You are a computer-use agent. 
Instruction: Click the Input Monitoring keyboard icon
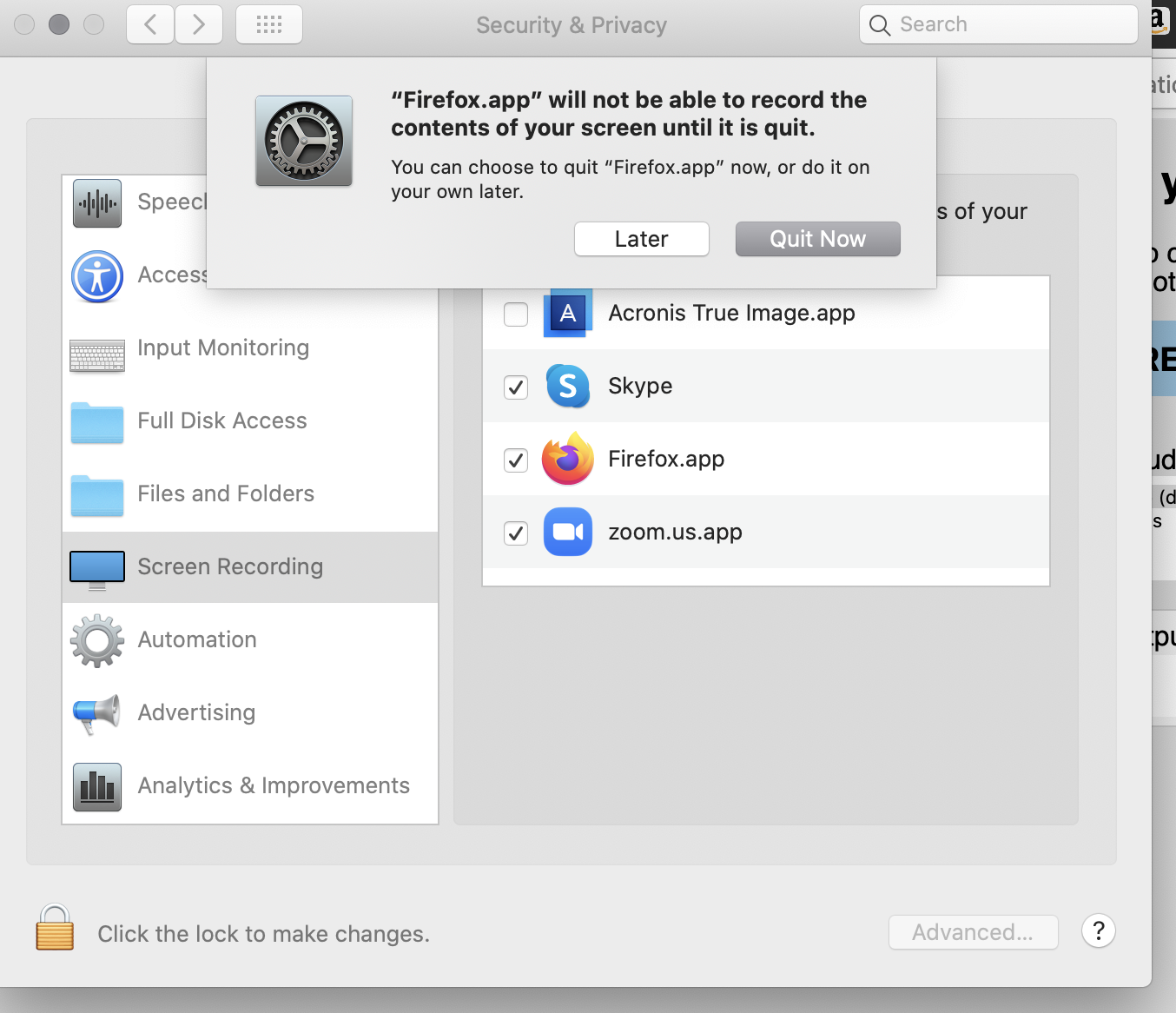point(97,355)
